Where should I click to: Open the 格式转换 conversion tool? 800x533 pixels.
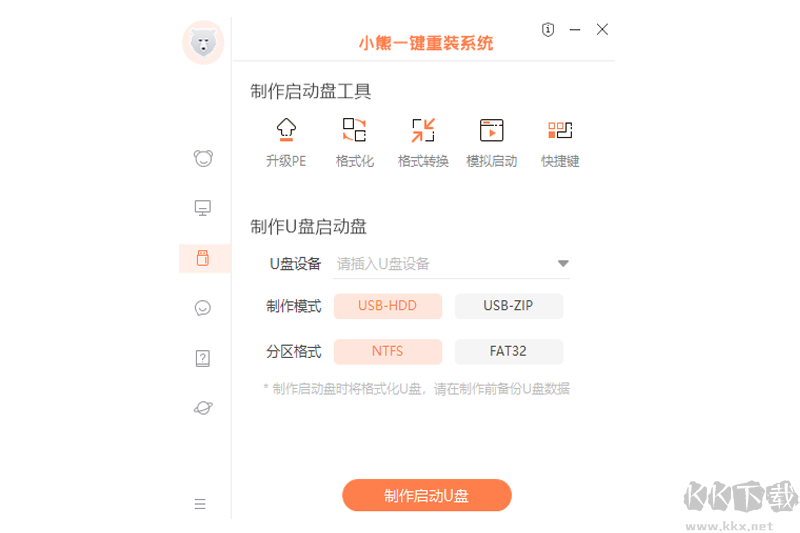(x=422, y=131)
